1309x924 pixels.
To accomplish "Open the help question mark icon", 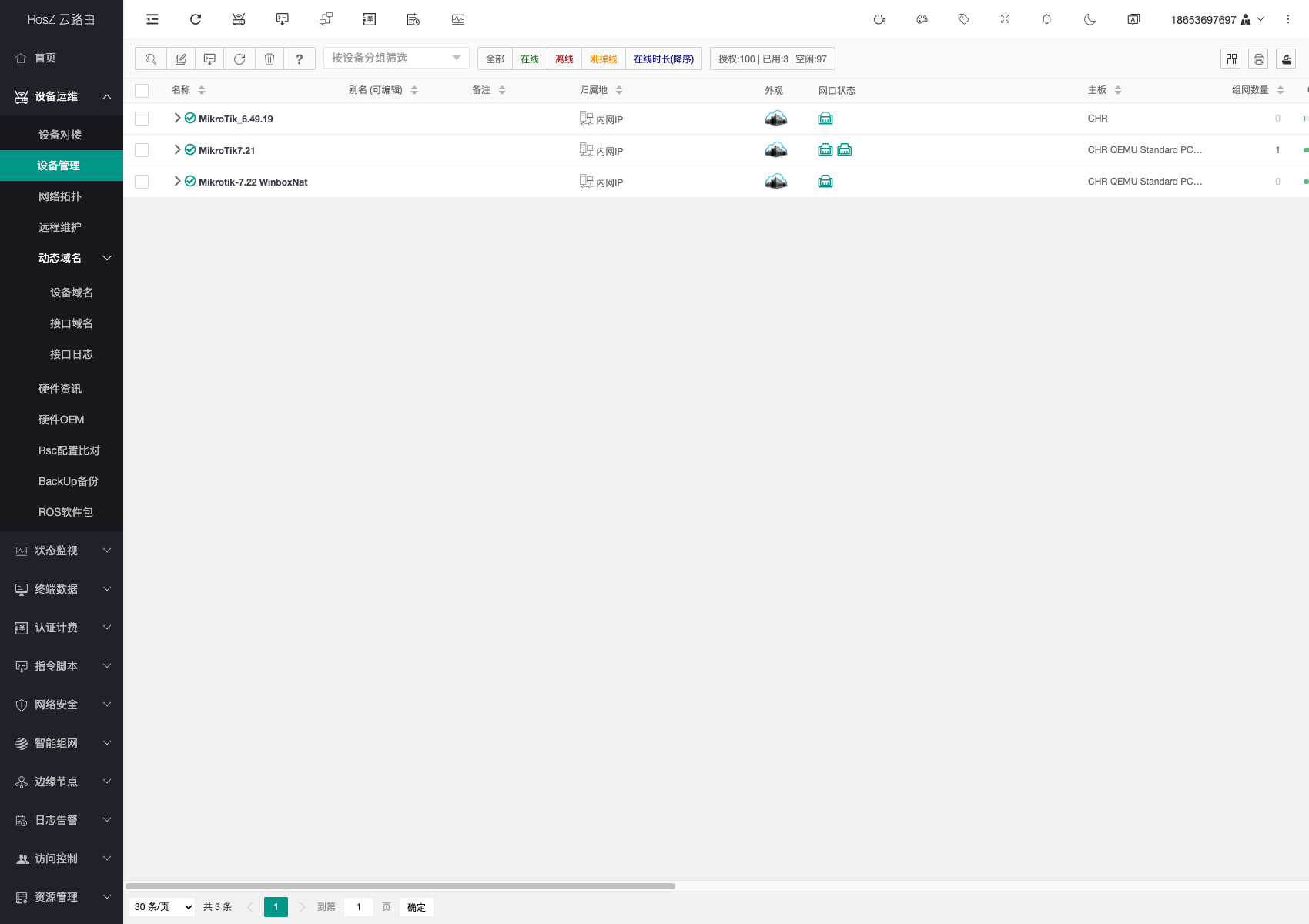I will tap(300, 59).
